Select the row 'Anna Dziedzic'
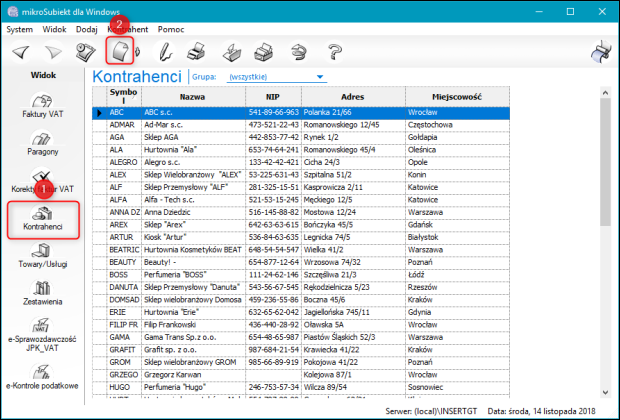Screen dimensions: 620x420 (301, 212)
